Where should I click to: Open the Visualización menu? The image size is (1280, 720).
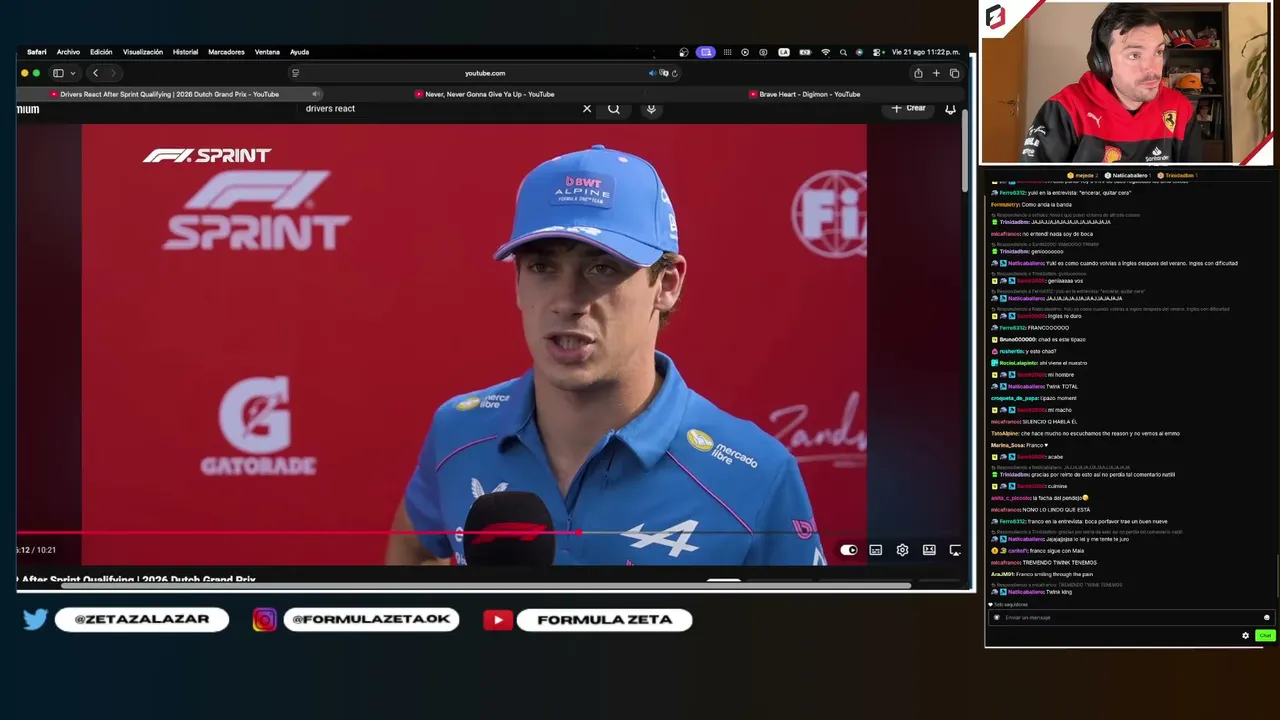143,52
